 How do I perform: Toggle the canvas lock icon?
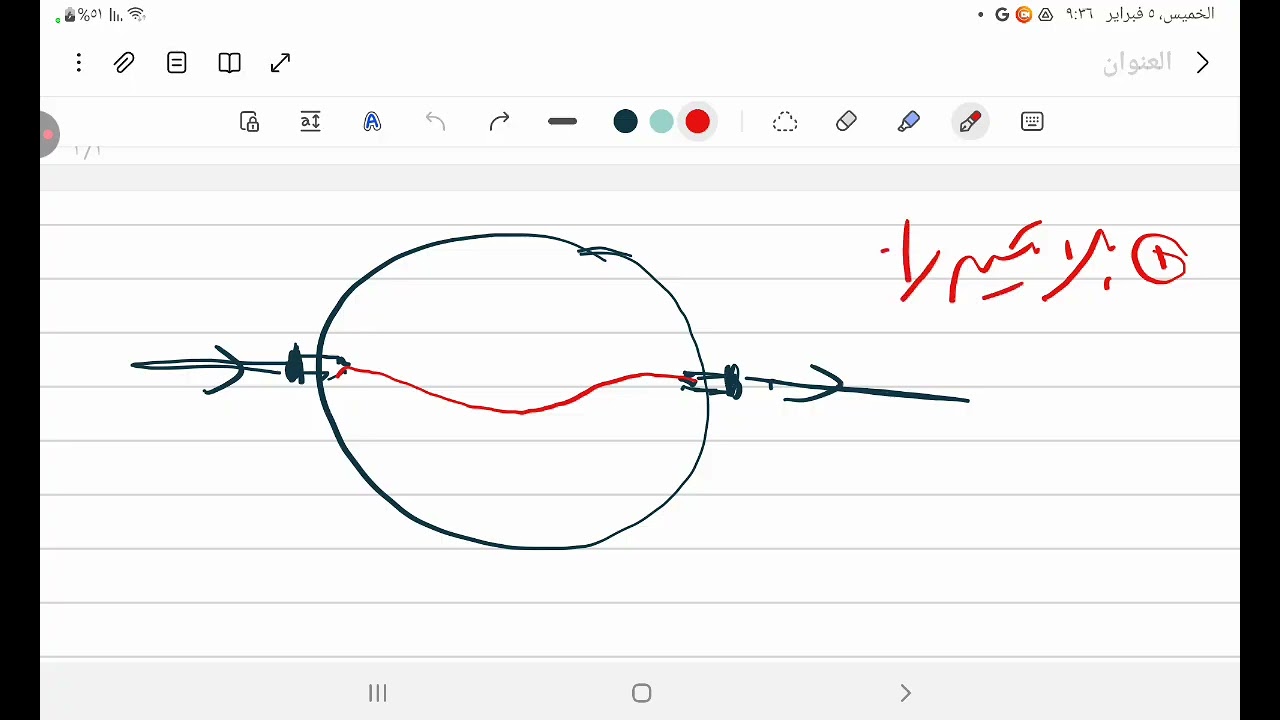click(x=250, y=122)
